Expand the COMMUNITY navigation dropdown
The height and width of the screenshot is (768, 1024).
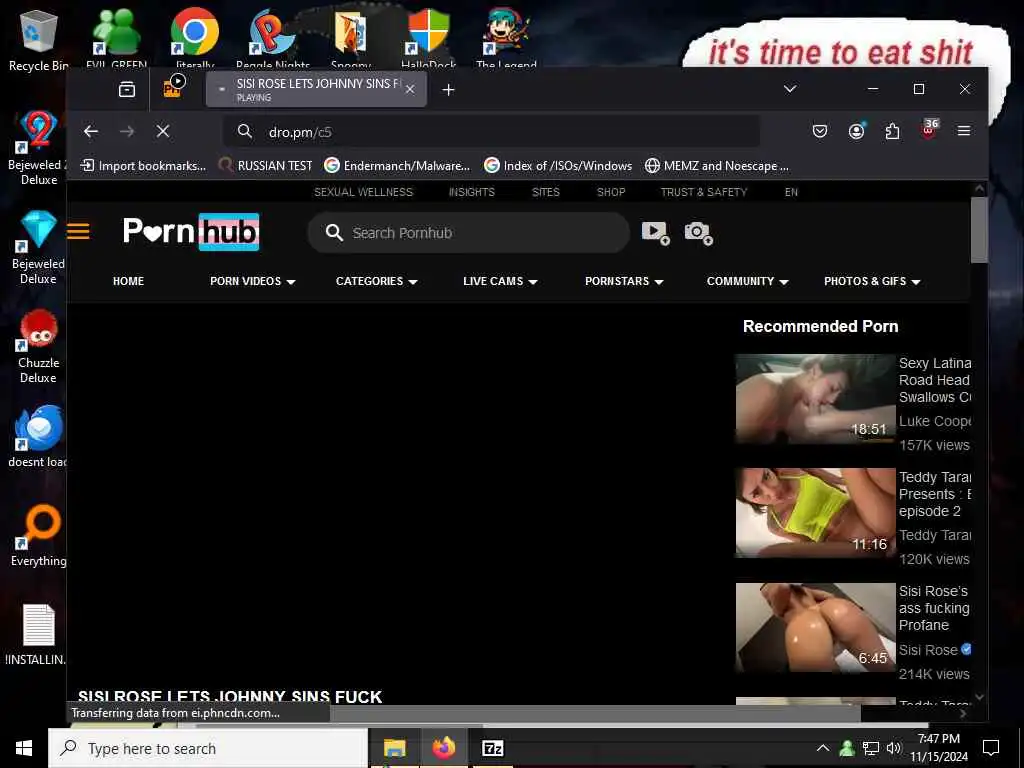point(747,281)
